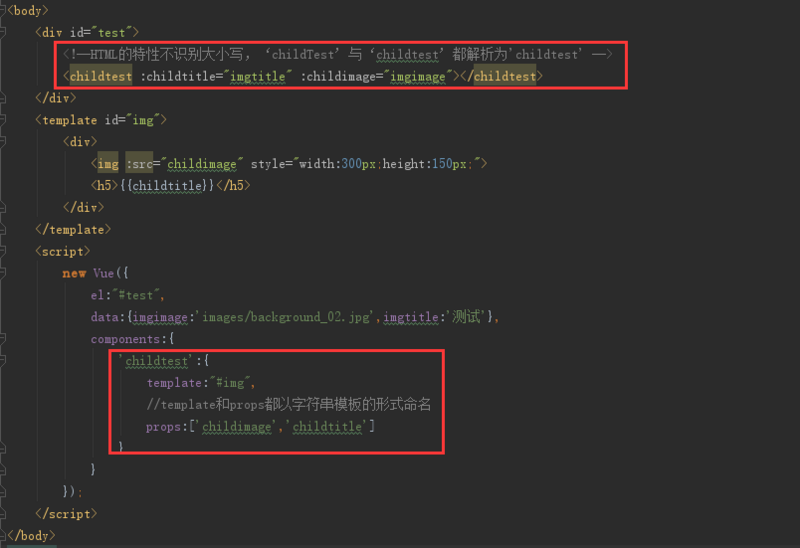The height and width of the screenshot is (548, 800).
Task: Click 'childtitle' in the props array
Action: coord(327,427)
